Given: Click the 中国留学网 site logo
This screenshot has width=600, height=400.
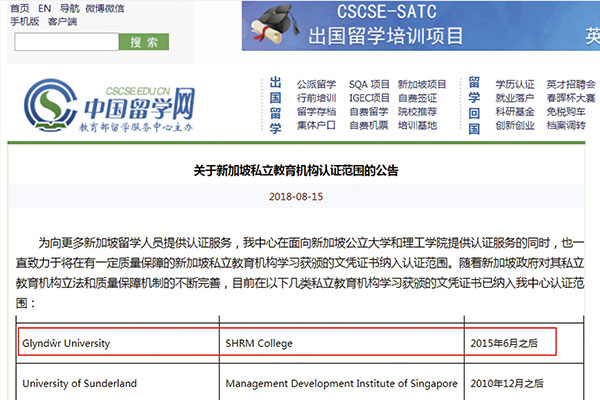Looking at the screenshot, I should pos(109,105).
